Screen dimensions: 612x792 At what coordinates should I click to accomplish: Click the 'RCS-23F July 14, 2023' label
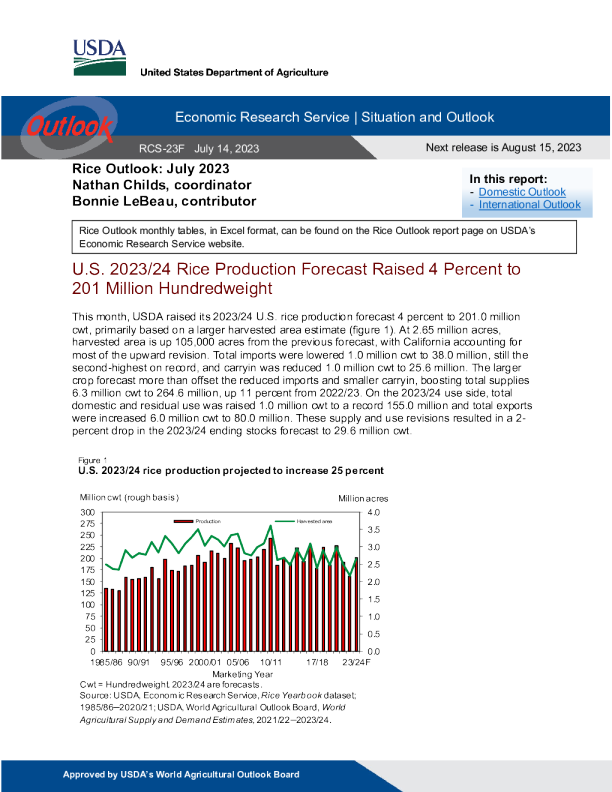(199, 148)
